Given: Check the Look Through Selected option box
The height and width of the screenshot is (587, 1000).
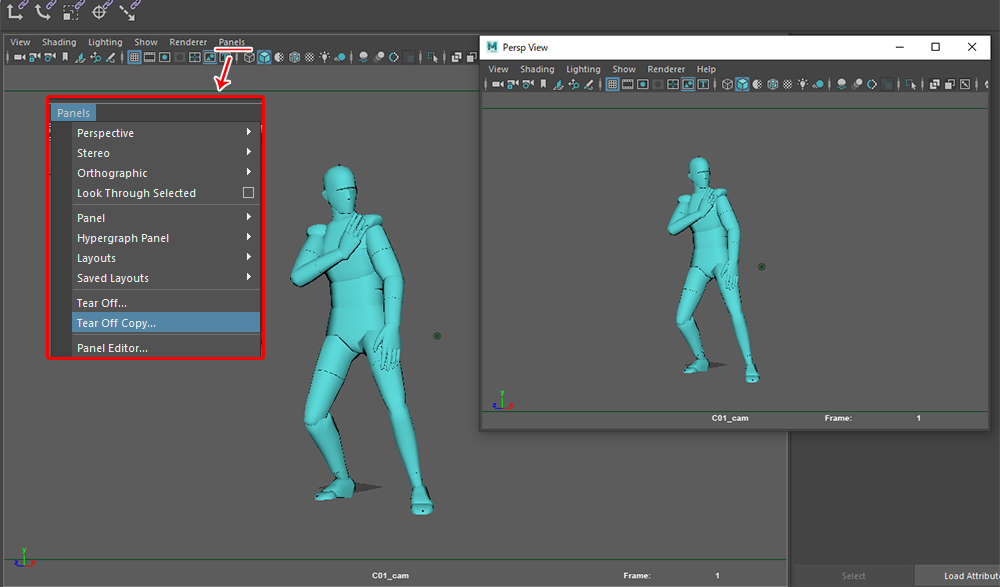Looking at the screenshot, I should click(248, 193).
